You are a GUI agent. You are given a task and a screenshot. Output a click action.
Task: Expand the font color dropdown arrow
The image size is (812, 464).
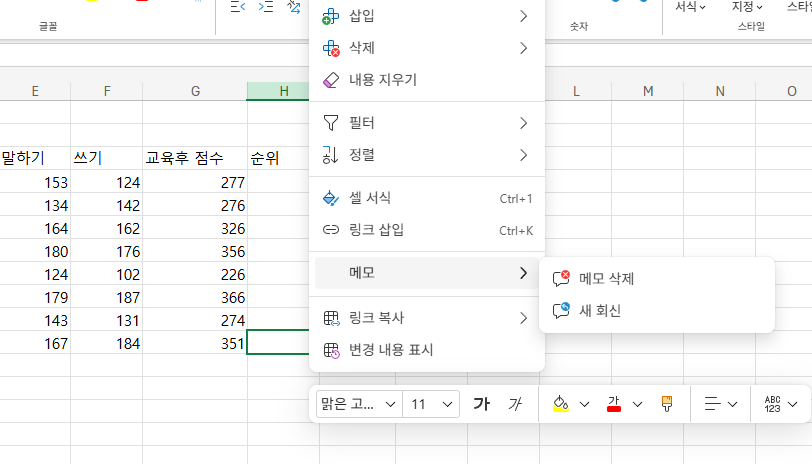coord(637,404)
